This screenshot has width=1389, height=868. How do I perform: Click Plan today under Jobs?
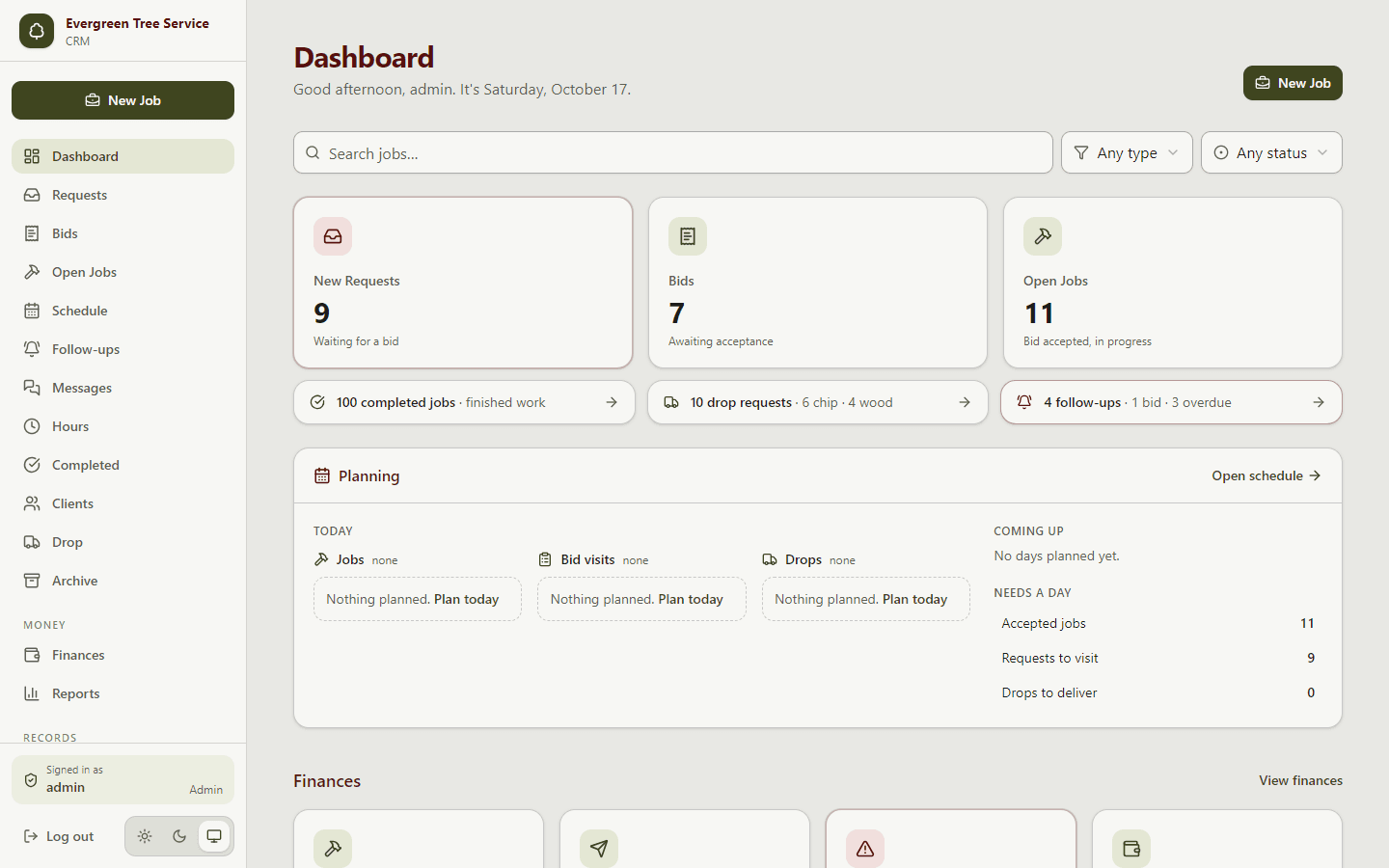466,599
